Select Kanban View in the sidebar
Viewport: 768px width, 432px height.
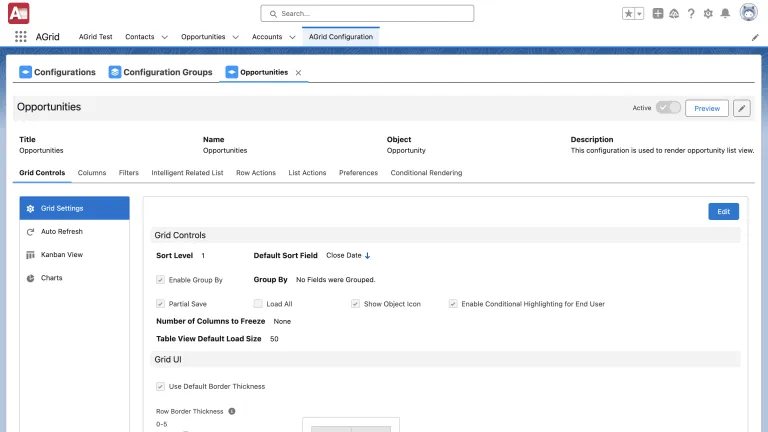tap(74, 255)
